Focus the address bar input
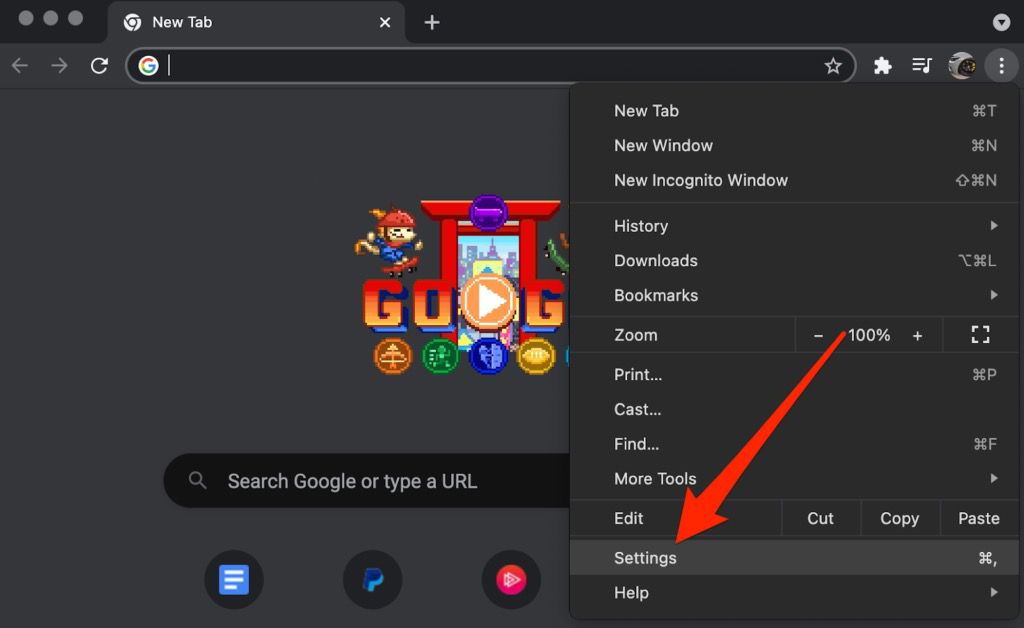The image size is (1024, 628). tap(490, 65)
